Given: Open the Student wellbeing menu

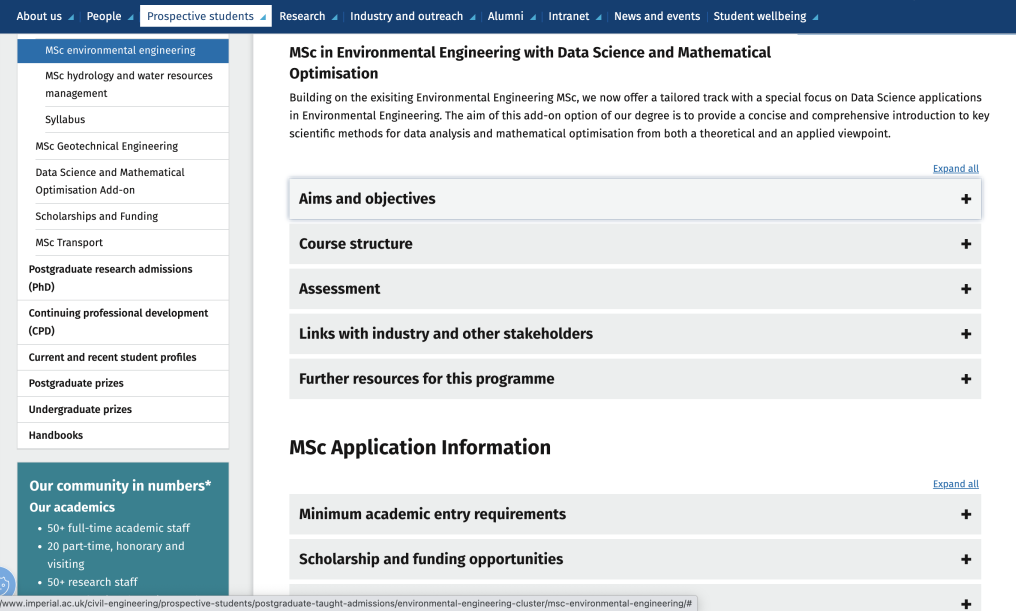Looking at the screenshot, I should (x=759, y=16).
